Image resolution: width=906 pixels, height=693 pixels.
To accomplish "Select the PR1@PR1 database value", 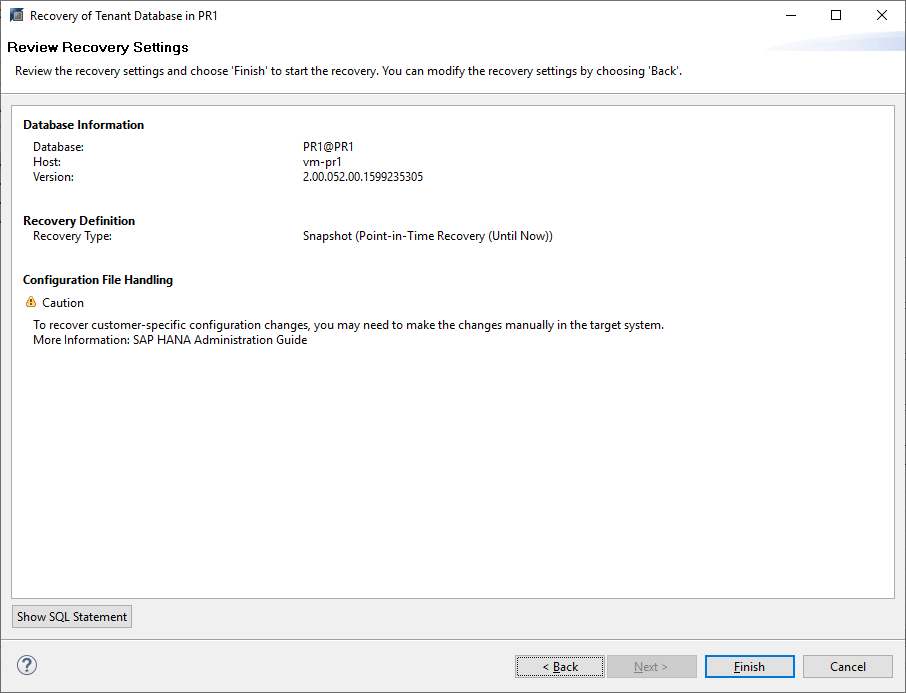I will [x=328, y=147].
